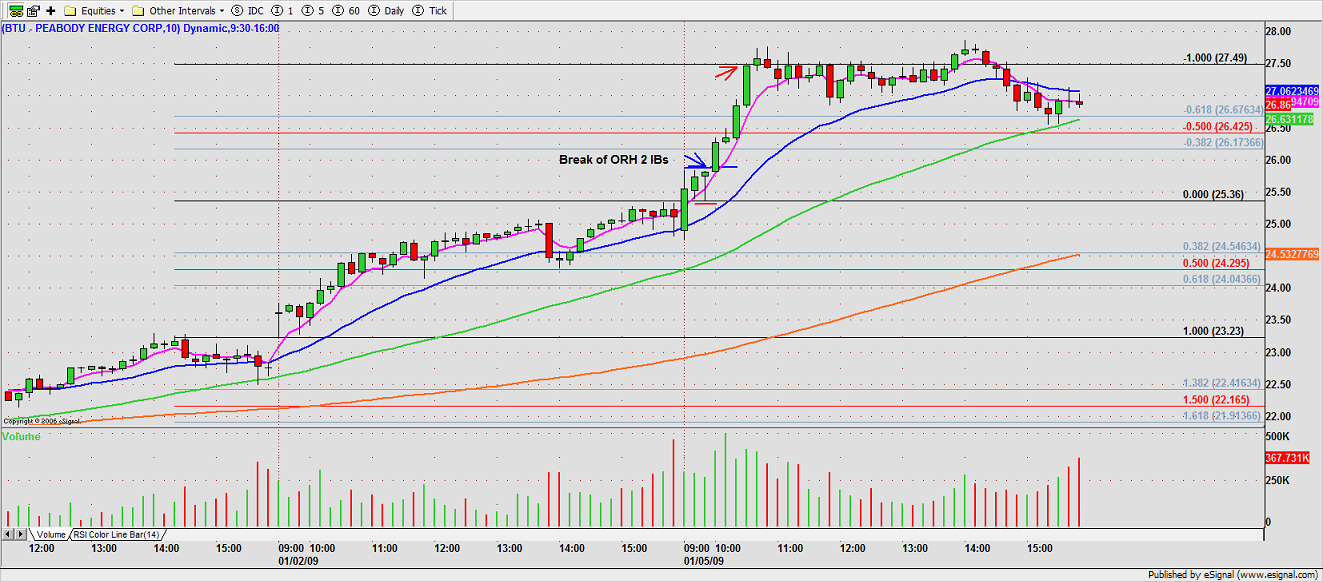This screenshot has width=1323, height=582.
Task: Click the BTU - PEABODY ENERGY CORP chart title
Action: point(141,28)
